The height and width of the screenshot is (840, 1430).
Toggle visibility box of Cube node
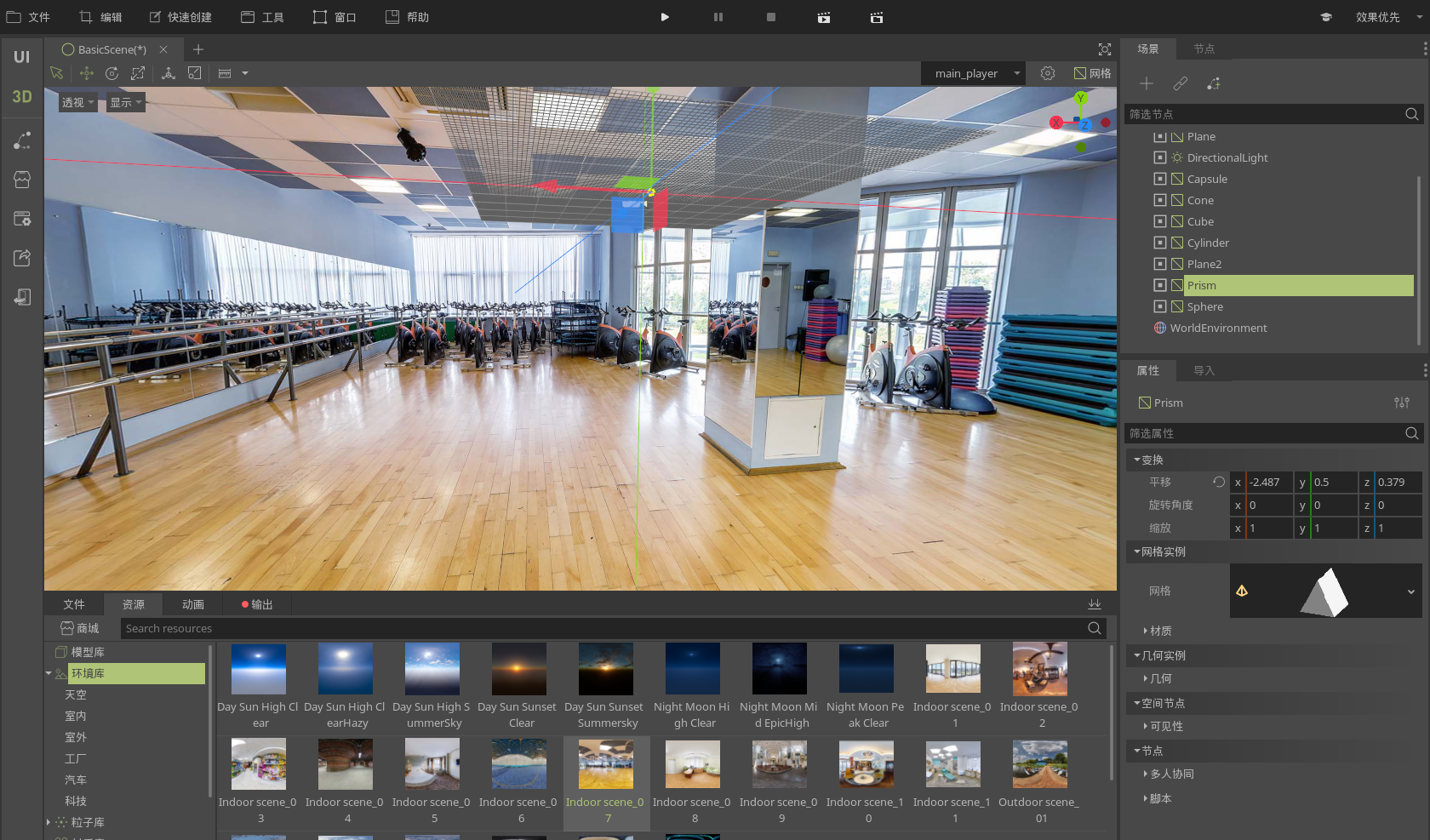point(1159,221)
